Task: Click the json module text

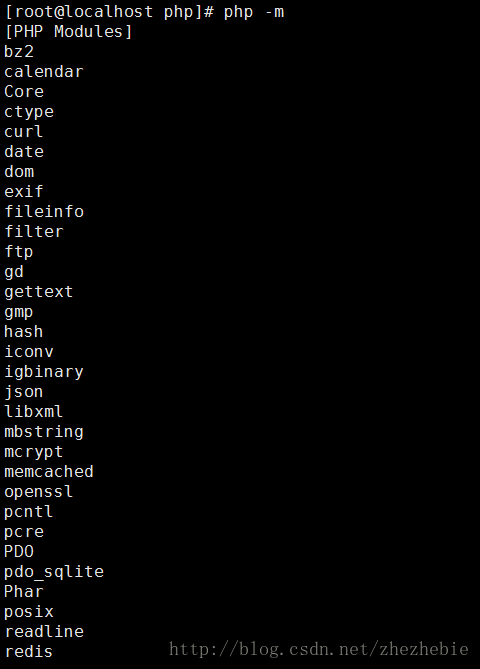Action: point(23,392)
